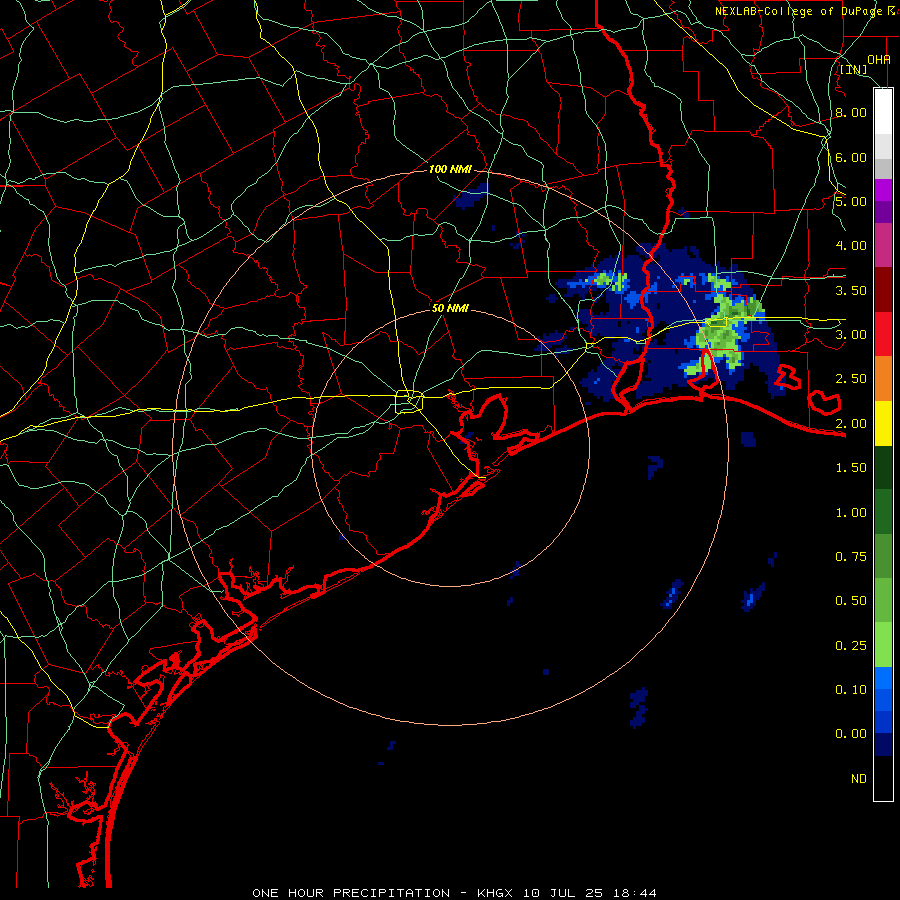Click the 4.00 legend value
This screenshot has width=900, height=900.
(x=851, y=246)
